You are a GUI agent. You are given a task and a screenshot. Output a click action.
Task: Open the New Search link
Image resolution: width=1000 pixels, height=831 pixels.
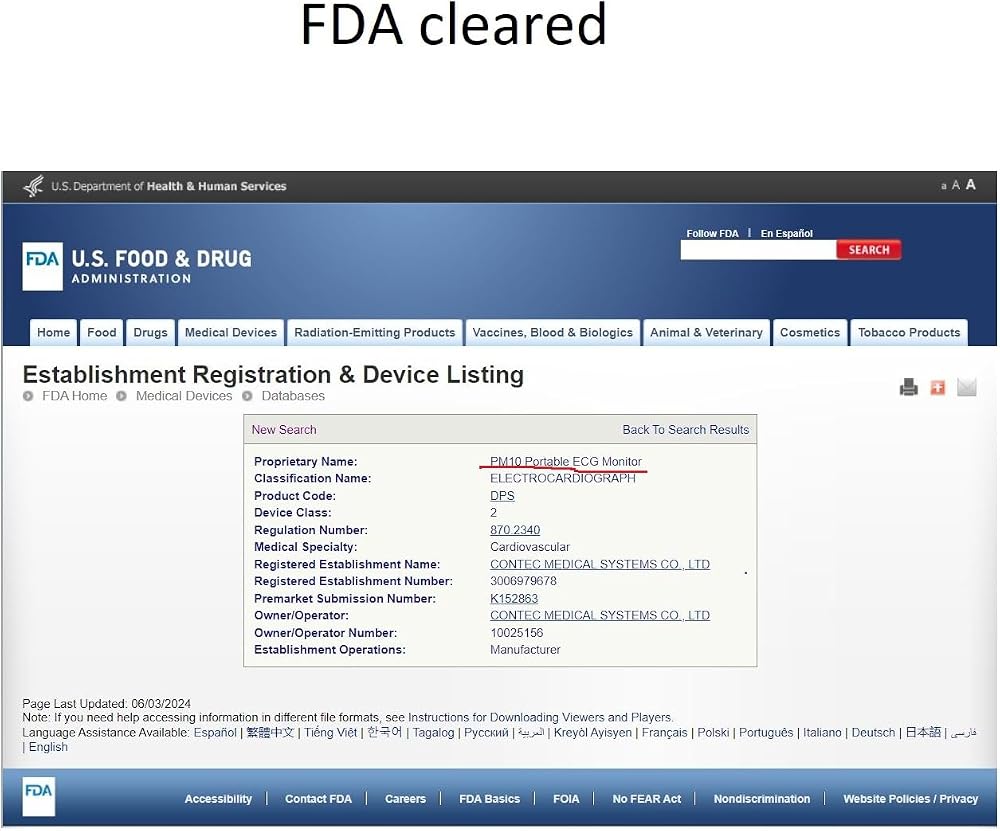(284, 430)
